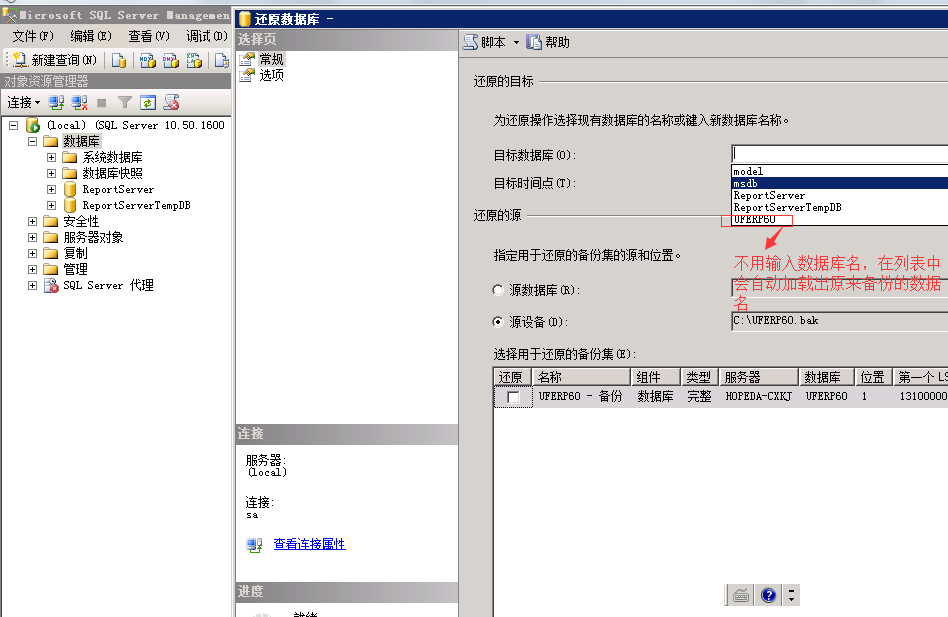The width and height of the screenshot is (948, 617).
Task: Expand the SQL Server 代理 node
Action: [33, 285]
